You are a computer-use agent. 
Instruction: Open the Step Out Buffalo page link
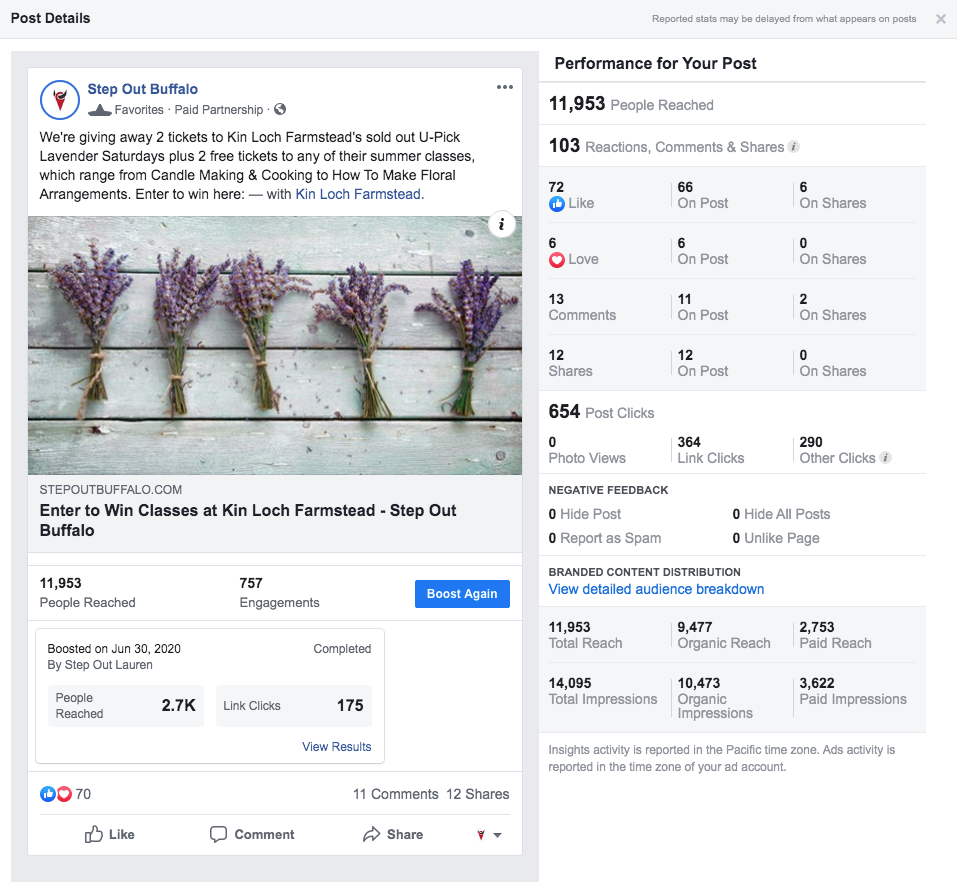pyautogui.click(x=143, y=89)
